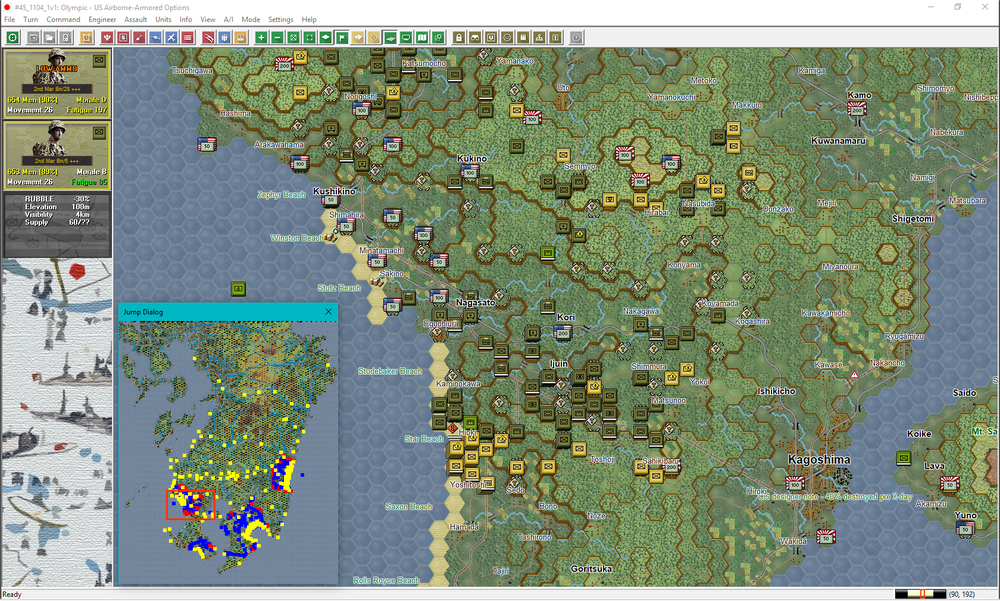Viewport: 1000px width, 601px height.
Task: Open the Engineer menu
Action: click(x=102, y=20)
